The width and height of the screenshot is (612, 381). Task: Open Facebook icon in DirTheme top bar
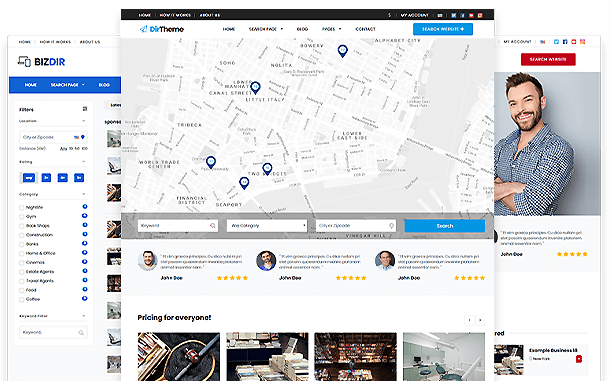coord(463,15)
